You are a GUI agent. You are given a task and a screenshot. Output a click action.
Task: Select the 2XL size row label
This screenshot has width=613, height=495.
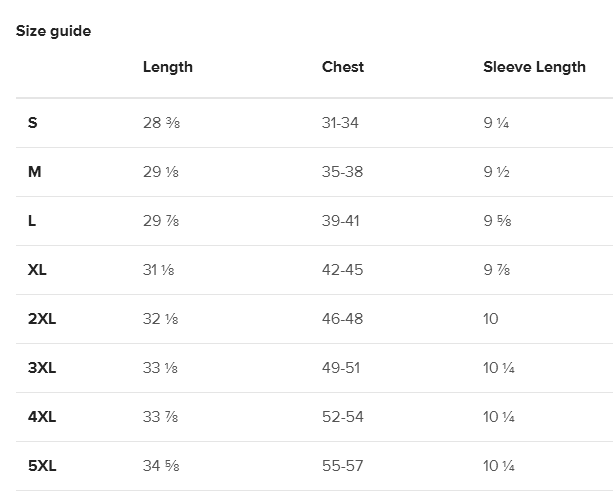tap(42, 319)
